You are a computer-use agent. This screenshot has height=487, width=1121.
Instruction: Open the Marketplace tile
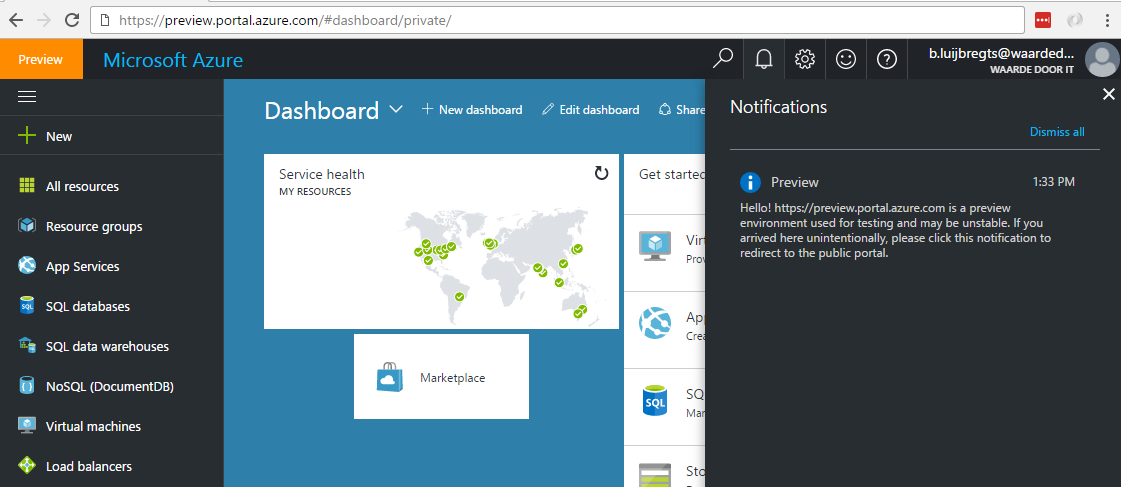click(x=441, y=376)
